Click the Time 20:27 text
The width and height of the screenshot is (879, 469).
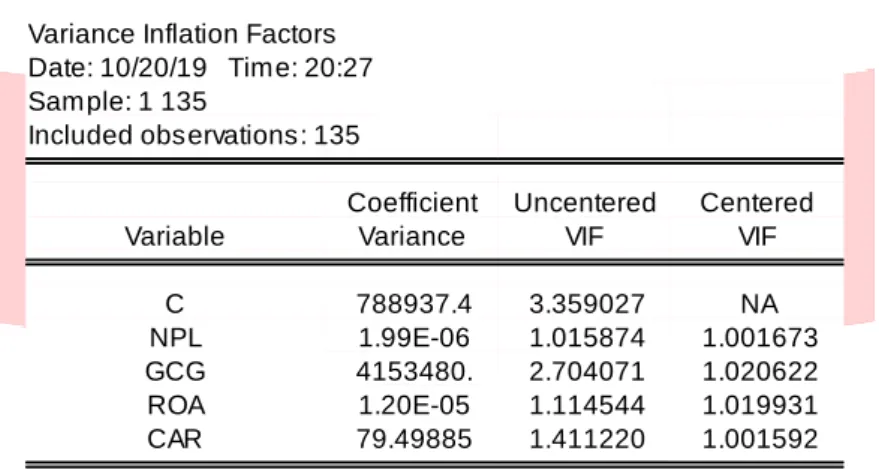pos(300,68)
